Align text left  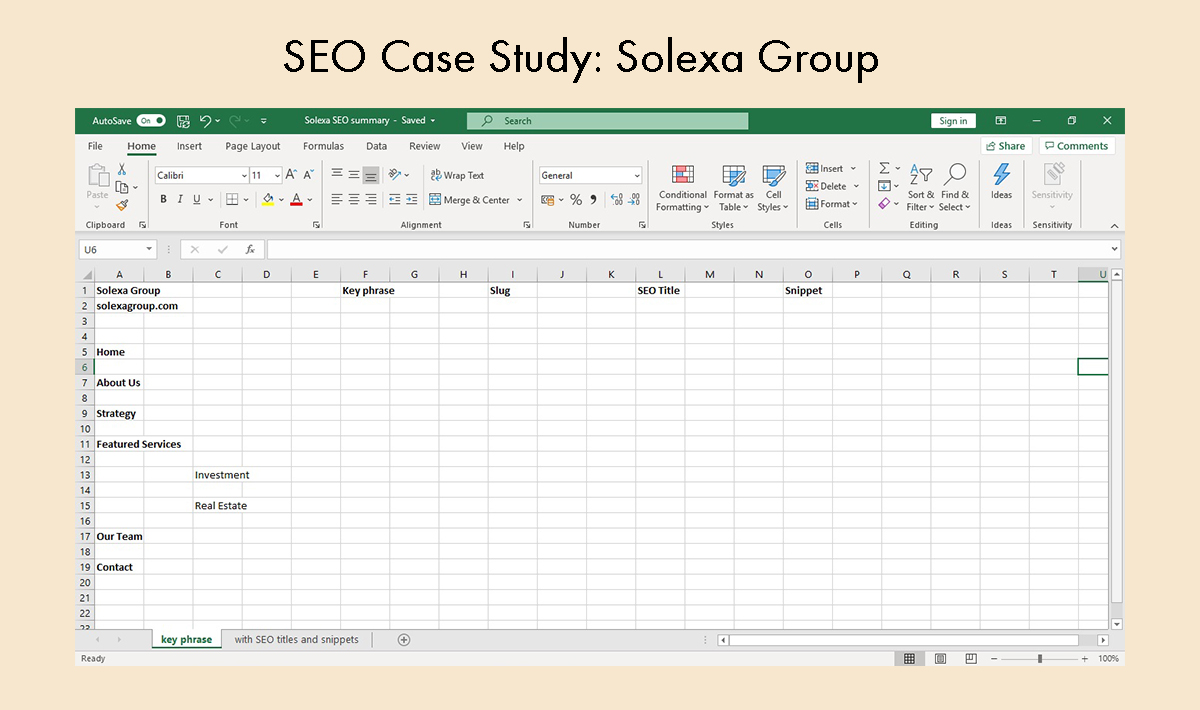337,200
